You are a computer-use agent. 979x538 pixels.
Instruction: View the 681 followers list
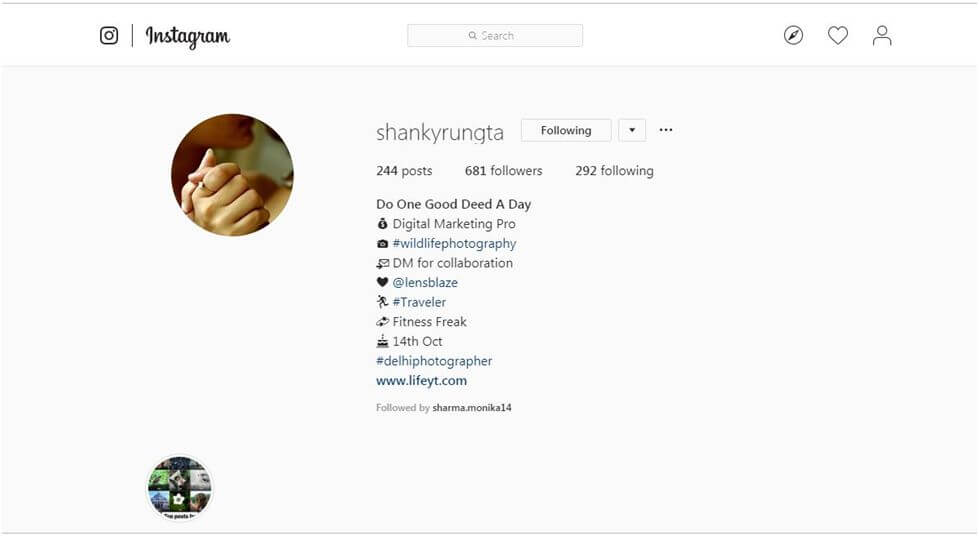(x=504, y=171)
